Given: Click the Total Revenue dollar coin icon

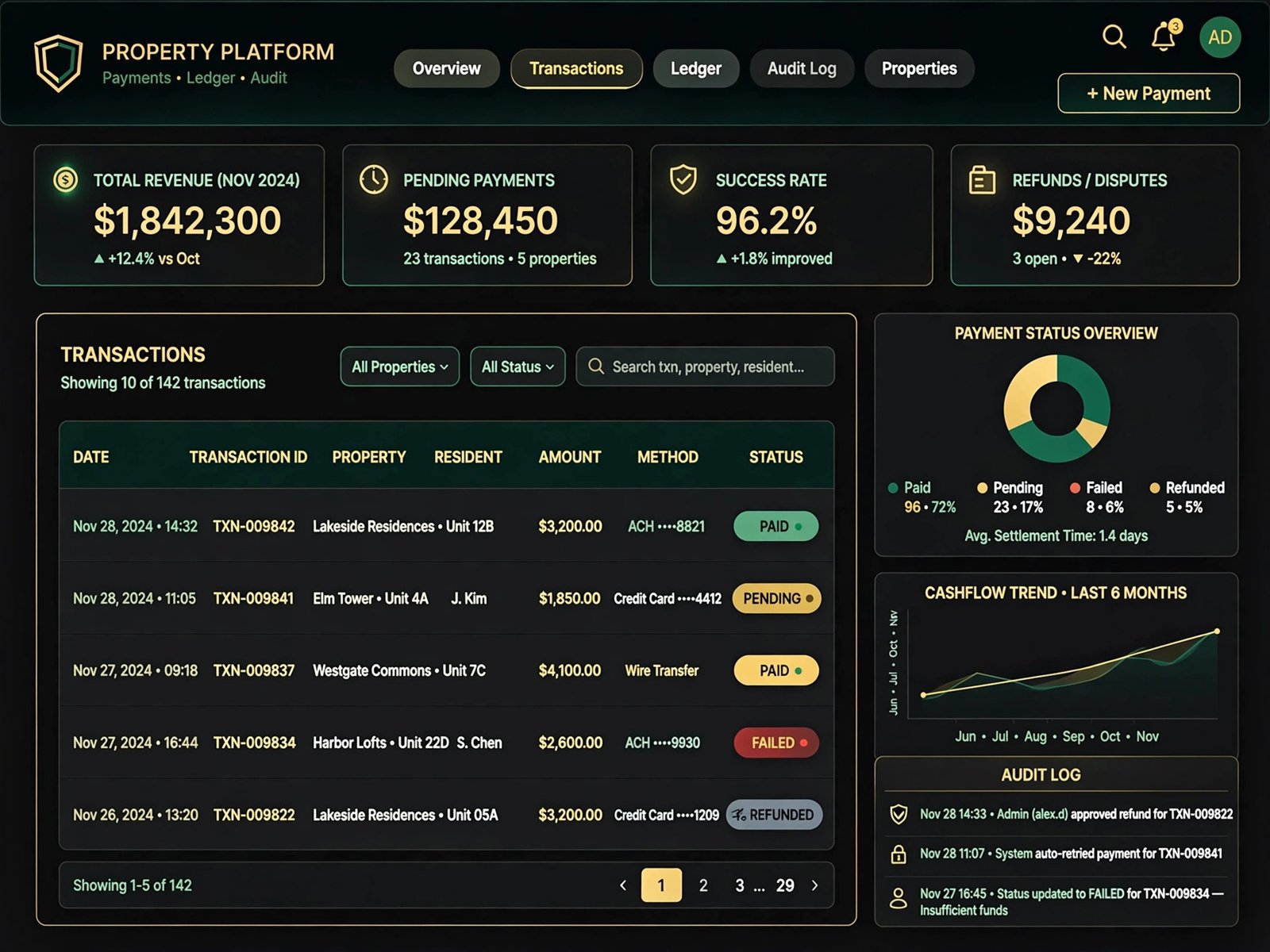Looking at the screenshot, I should tap(66, 180).
